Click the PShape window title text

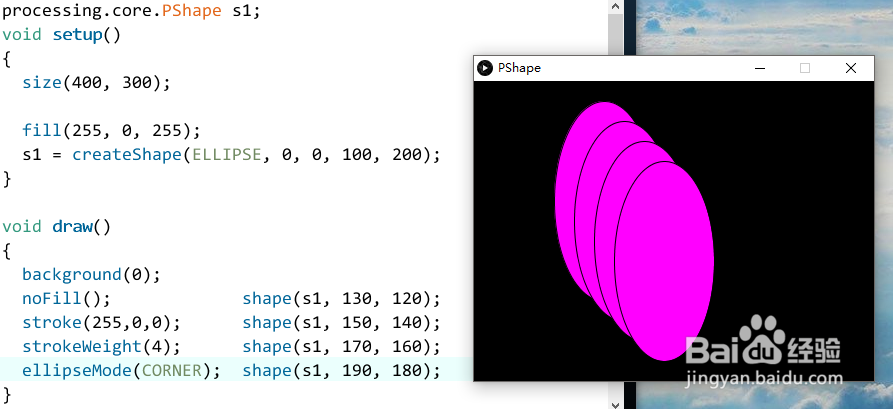[519, 68]
